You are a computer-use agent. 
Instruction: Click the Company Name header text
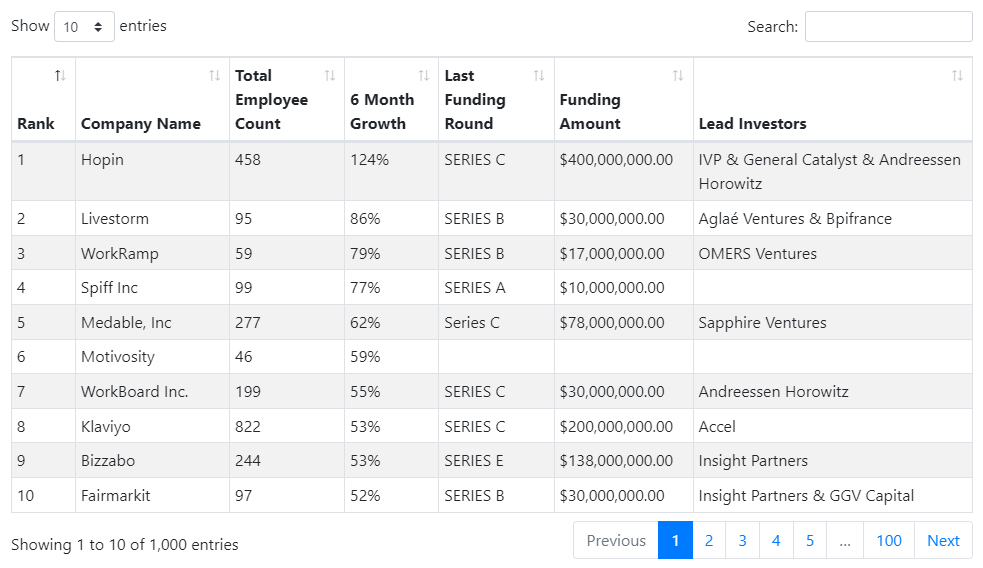click(140, 124)
